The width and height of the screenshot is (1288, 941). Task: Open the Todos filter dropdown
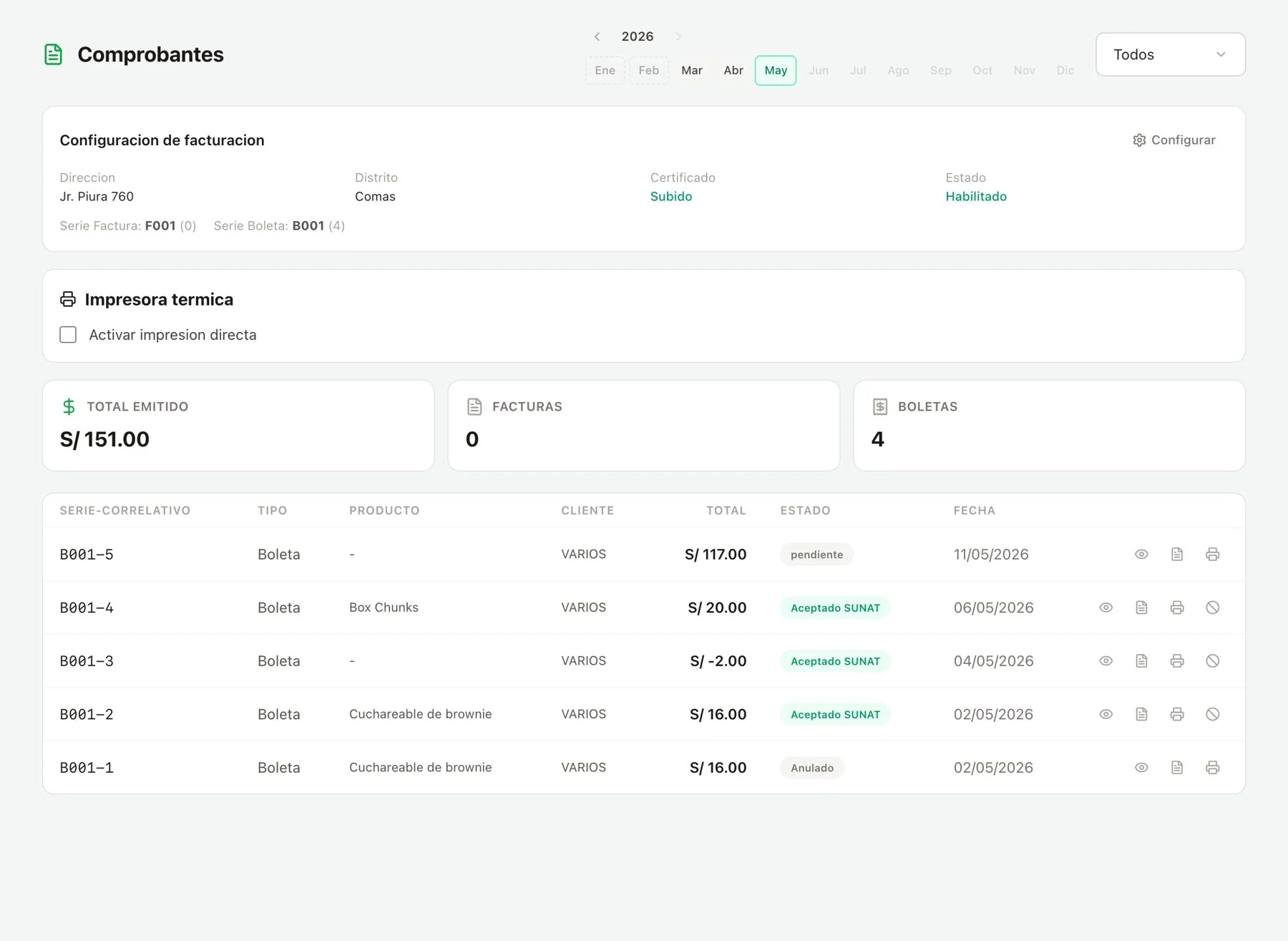tap(1171, 54)
